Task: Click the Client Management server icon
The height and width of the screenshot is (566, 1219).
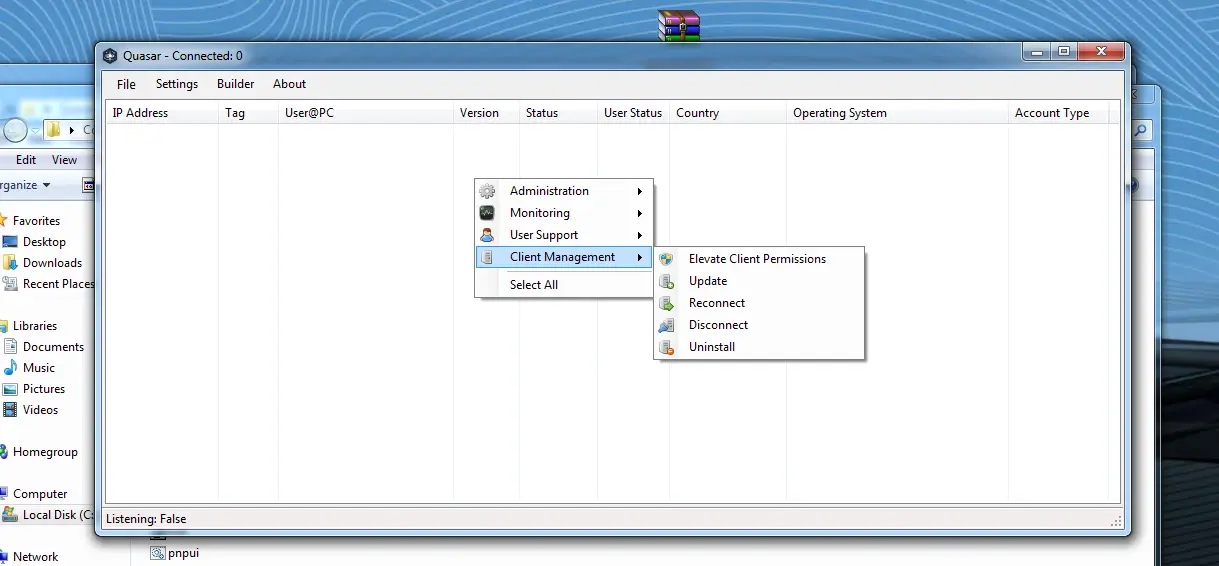Action: pos(487,257)
